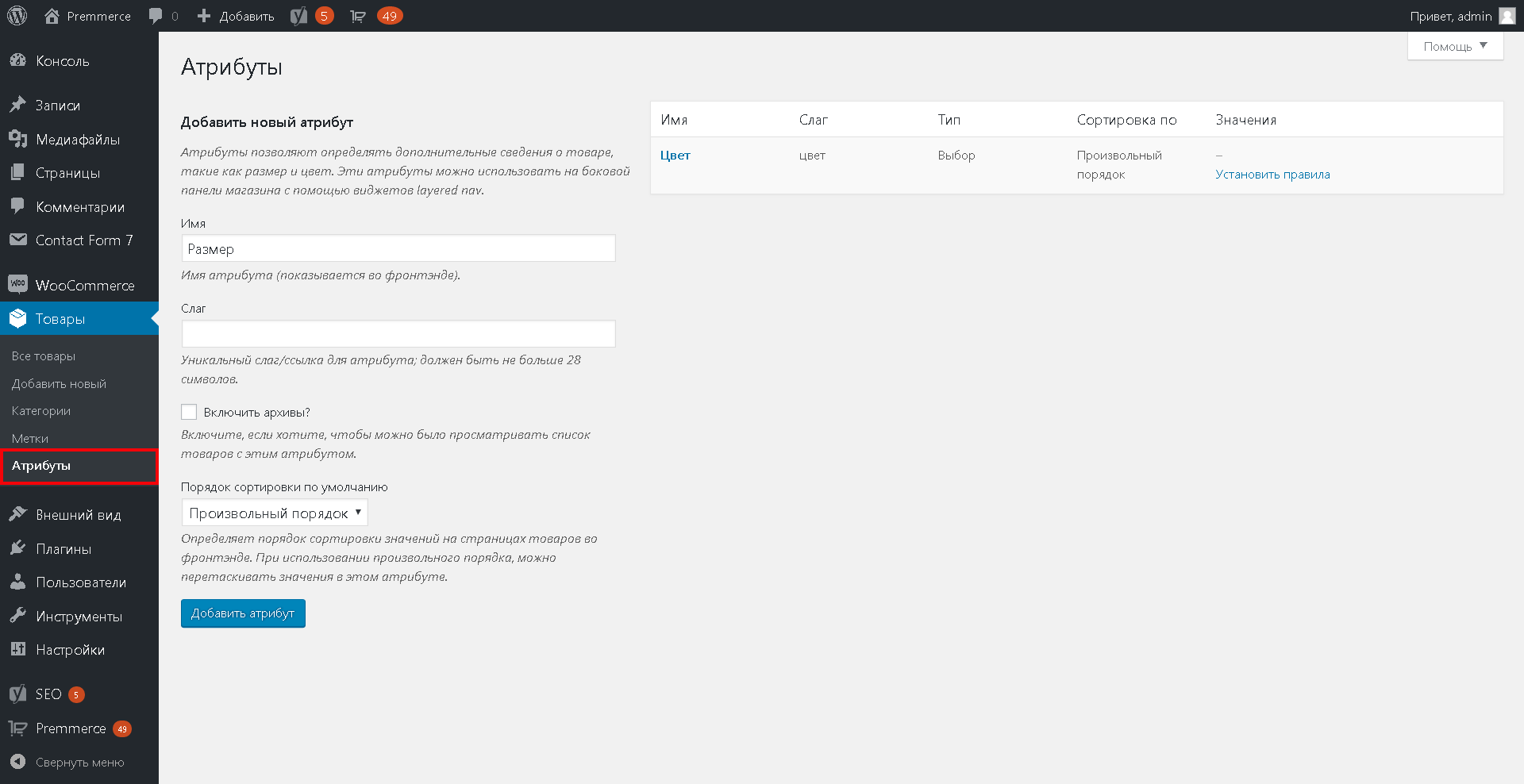The height and width of the screenshot is (784, 1524).
Task: Click Настройки settings icon in sidebar
Action: [x=17, y=649]
